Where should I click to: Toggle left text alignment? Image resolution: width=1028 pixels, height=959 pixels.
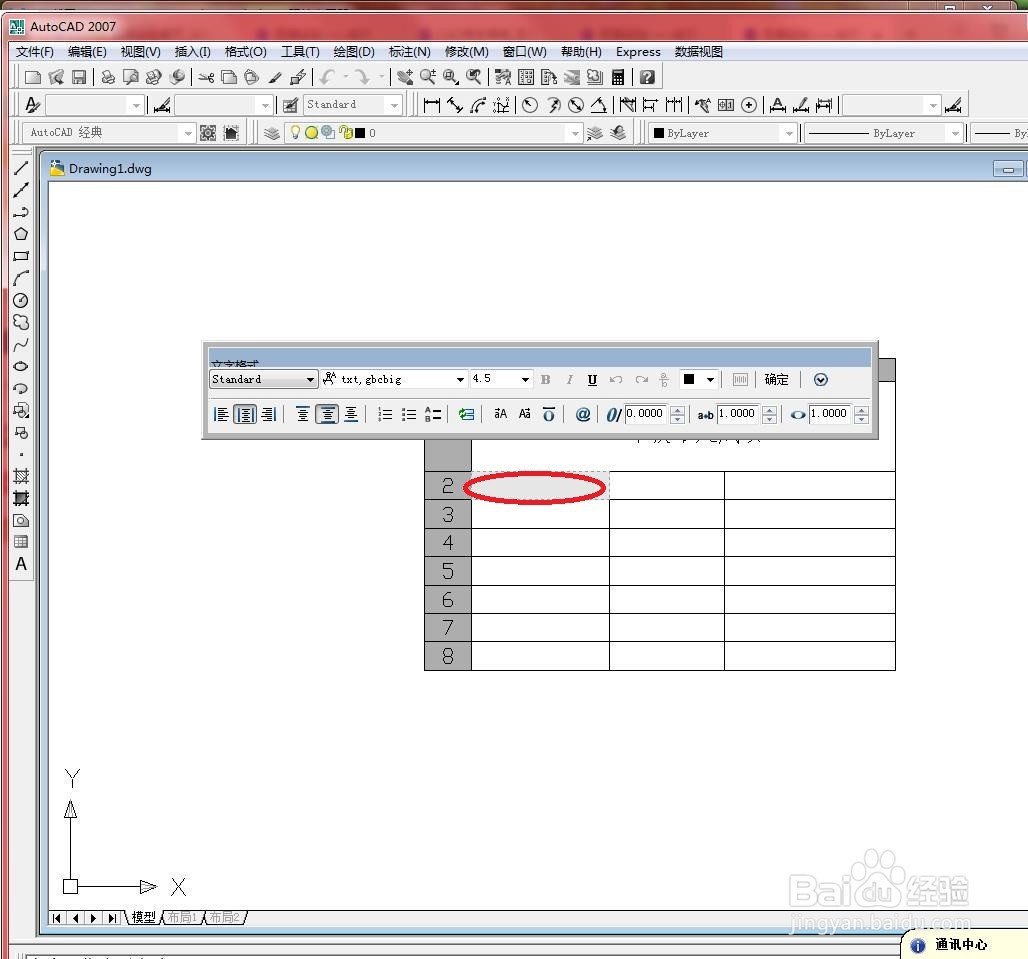[x=222, y=414]
